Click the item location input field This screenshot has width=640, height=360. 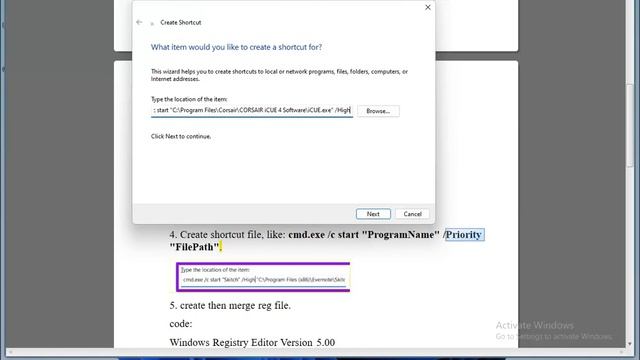pyautogui.click(x=252, y=111)
